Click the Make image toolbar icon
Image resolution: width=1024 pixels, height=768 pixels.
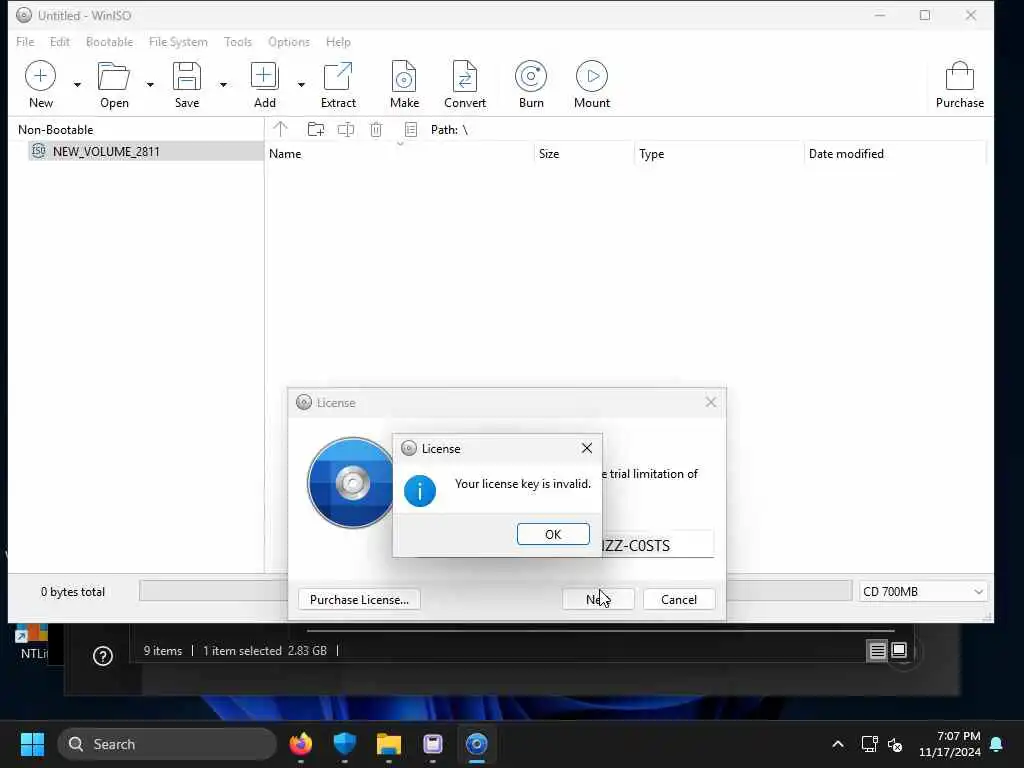pos(404,84)
